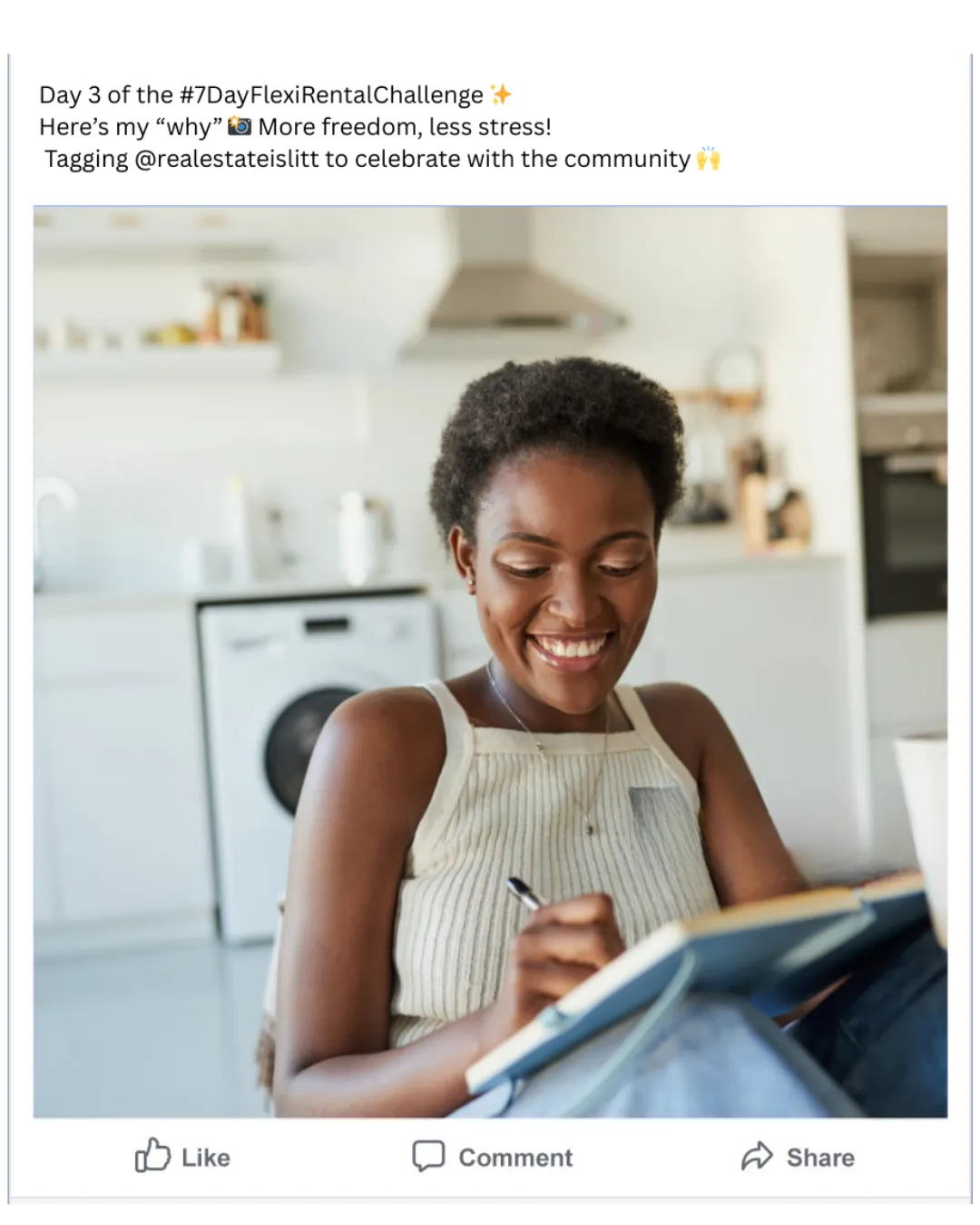
Task: Click "to celebrate with the community" text
Action: pyautogui.click(x=508, y=159)
